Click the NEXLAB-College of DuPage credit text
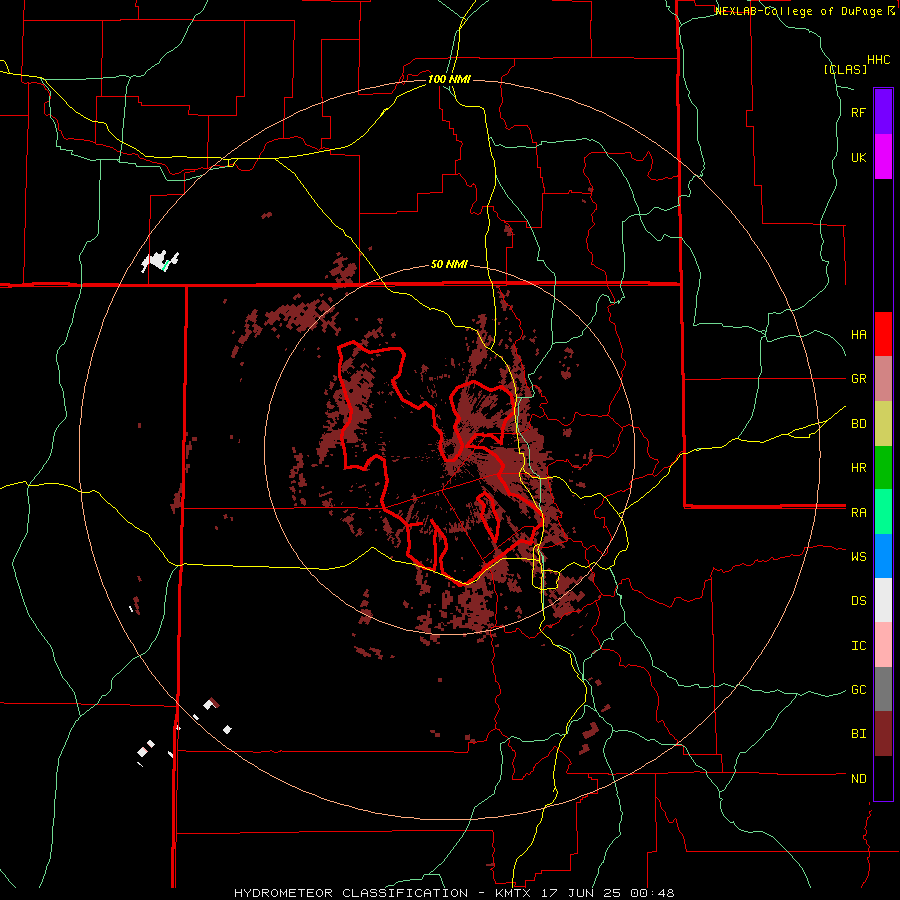Image resolution: width=900 pixels, height=900 pixels. [800, 11]
